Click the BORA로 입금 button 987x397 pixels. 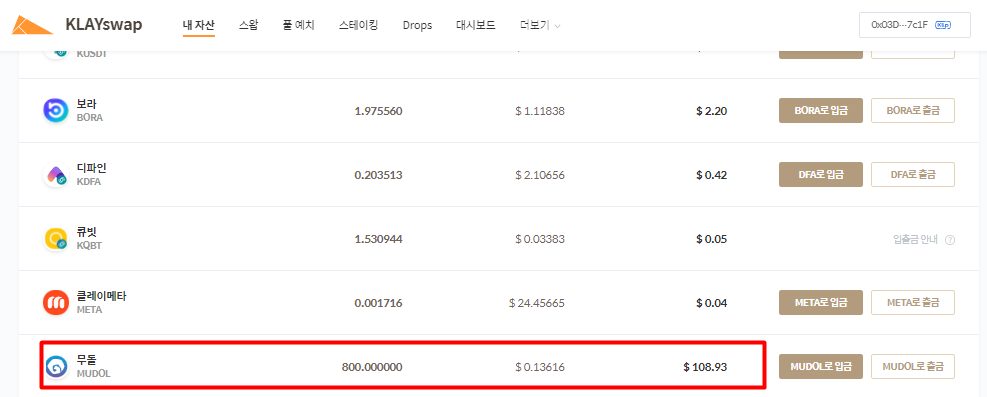[821, 111]
